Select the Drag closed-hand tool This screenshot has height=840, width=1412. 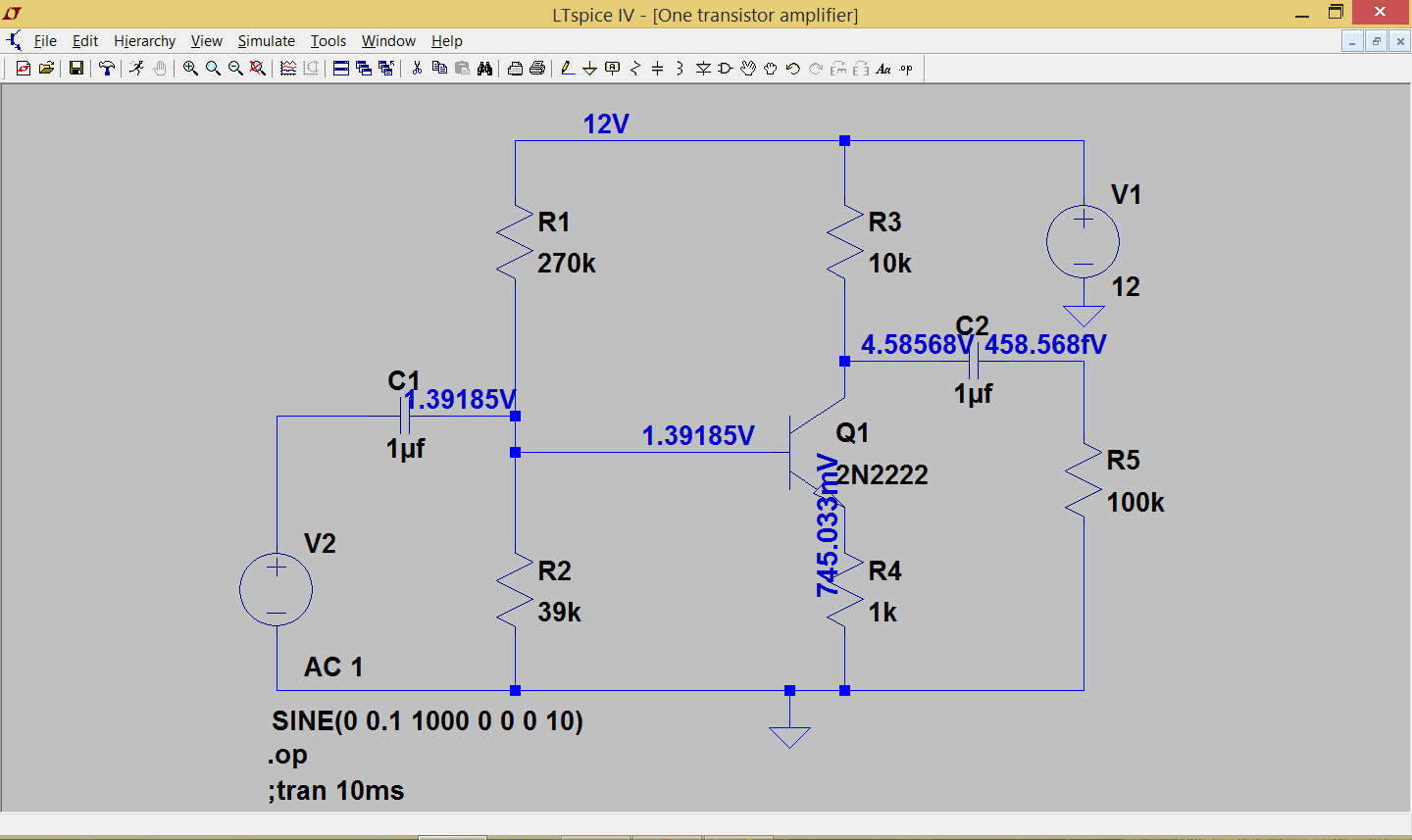click(x=771, y=69)
